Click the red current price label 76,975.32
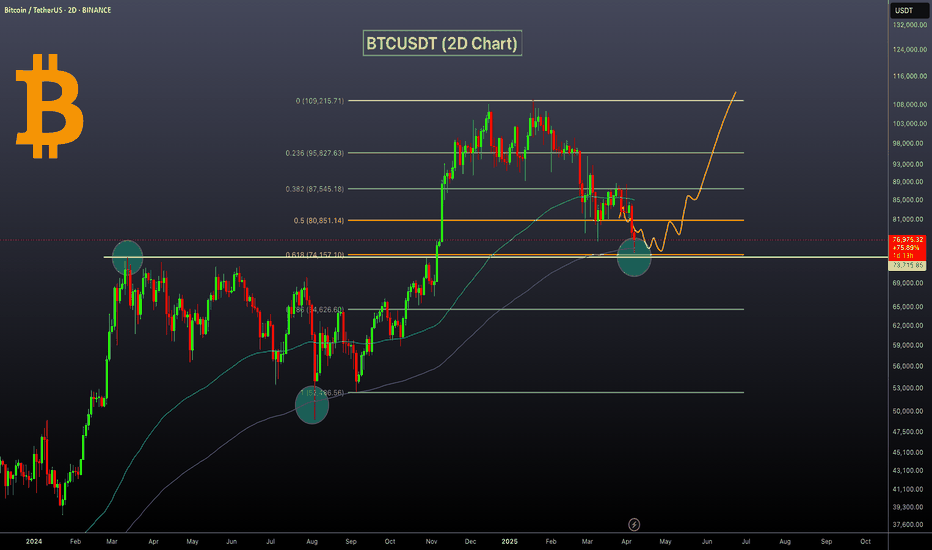The height and width of the screenshot is (550, 932). coord(907,240)
